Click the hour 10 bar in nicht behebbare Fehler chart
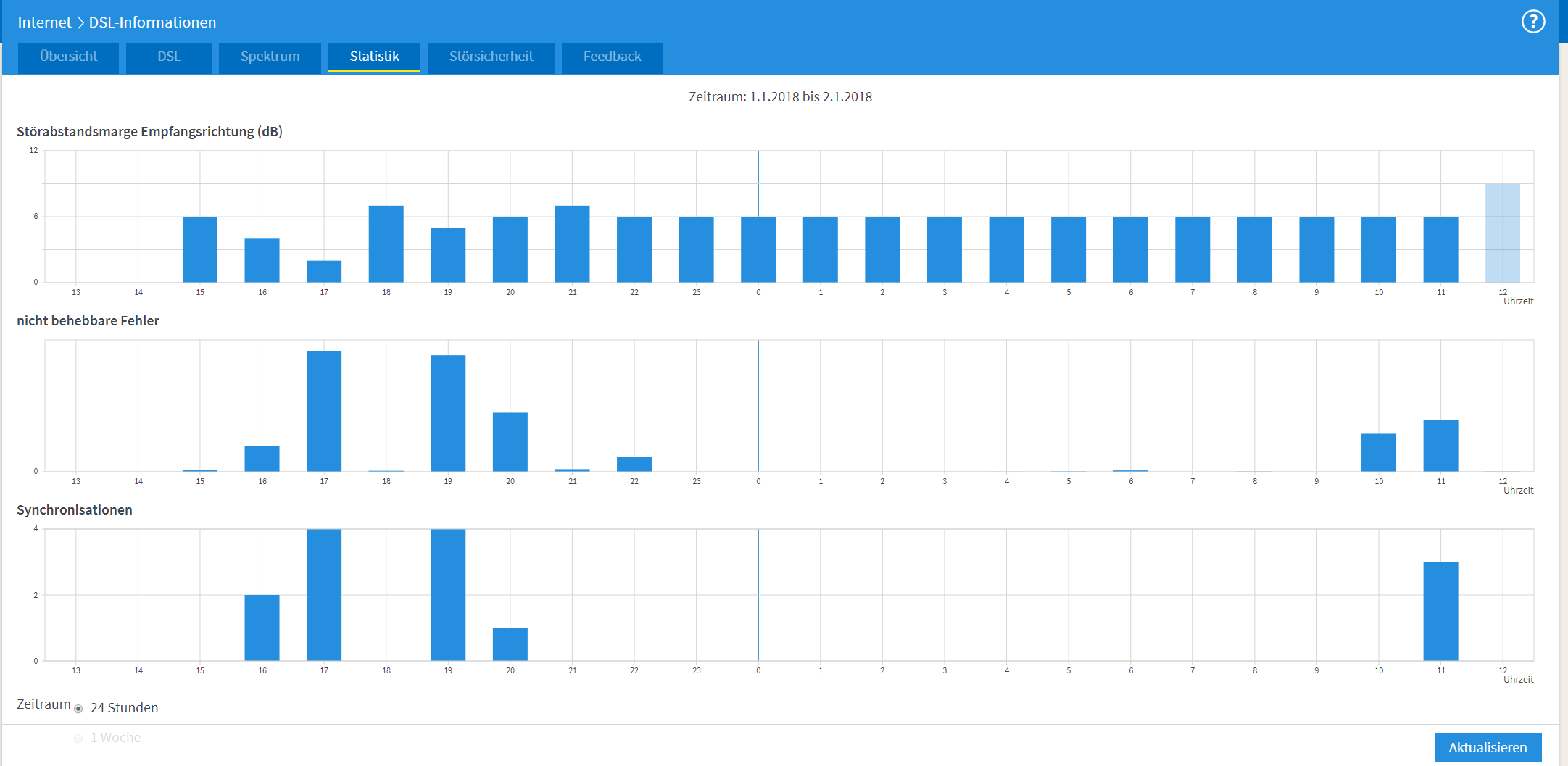 (x=1379, y=453)
